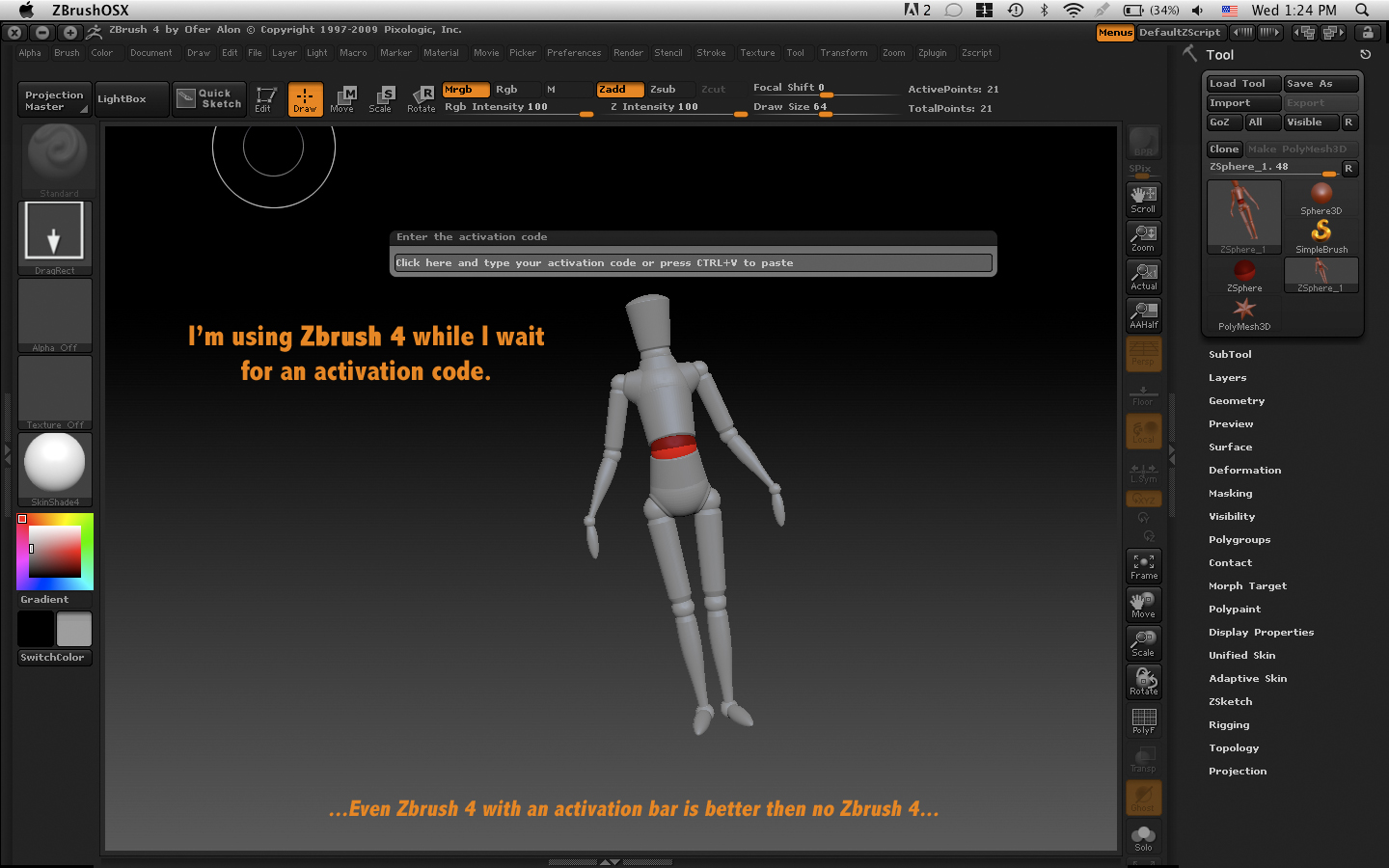1389x868 pixels.
Task: Toggle Persp perspective view
Action: (x=1144, y=354)
